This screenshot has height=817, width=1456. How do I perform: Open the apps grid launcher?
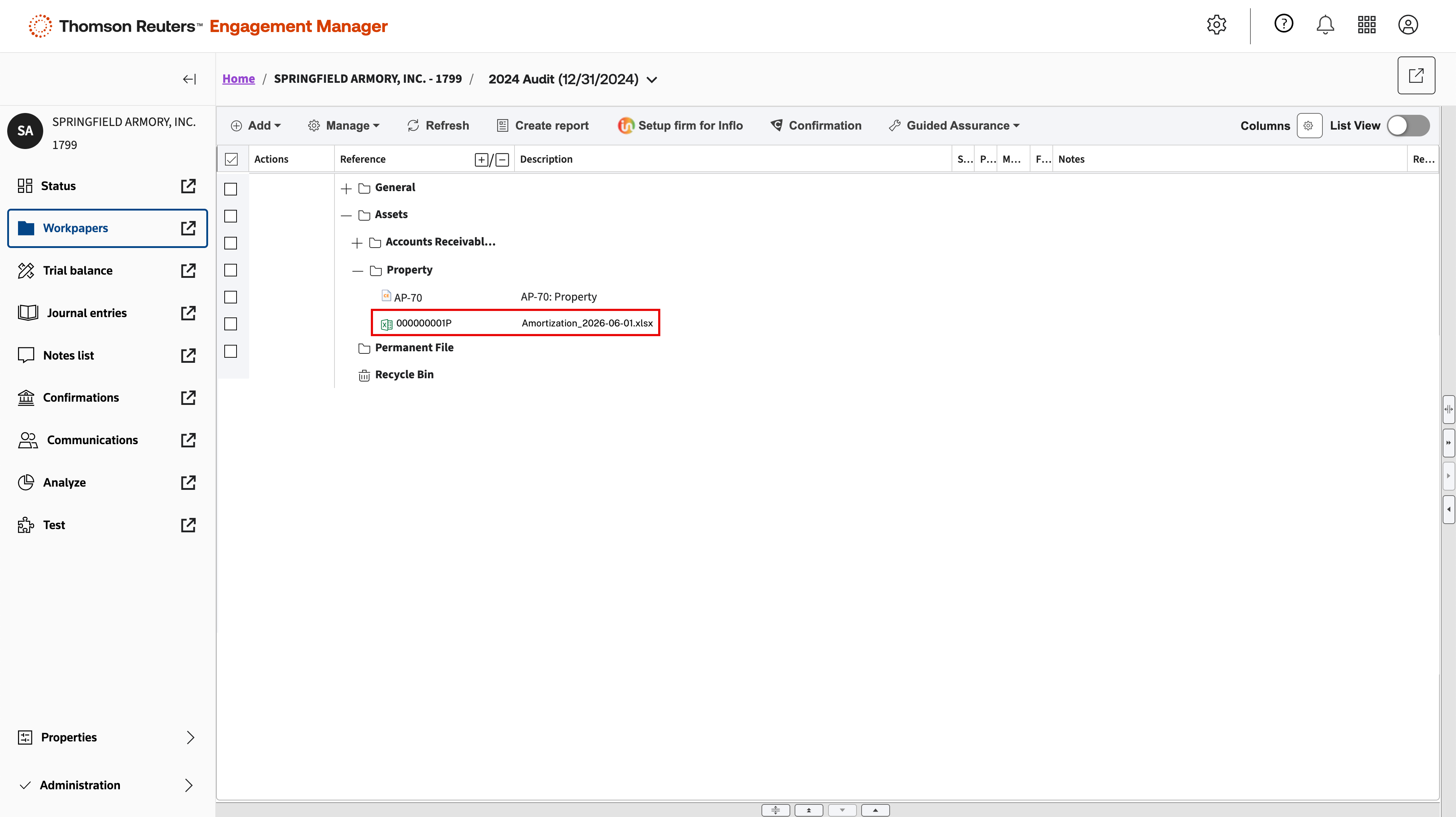pyautogui.click(x=1367, y=25)
